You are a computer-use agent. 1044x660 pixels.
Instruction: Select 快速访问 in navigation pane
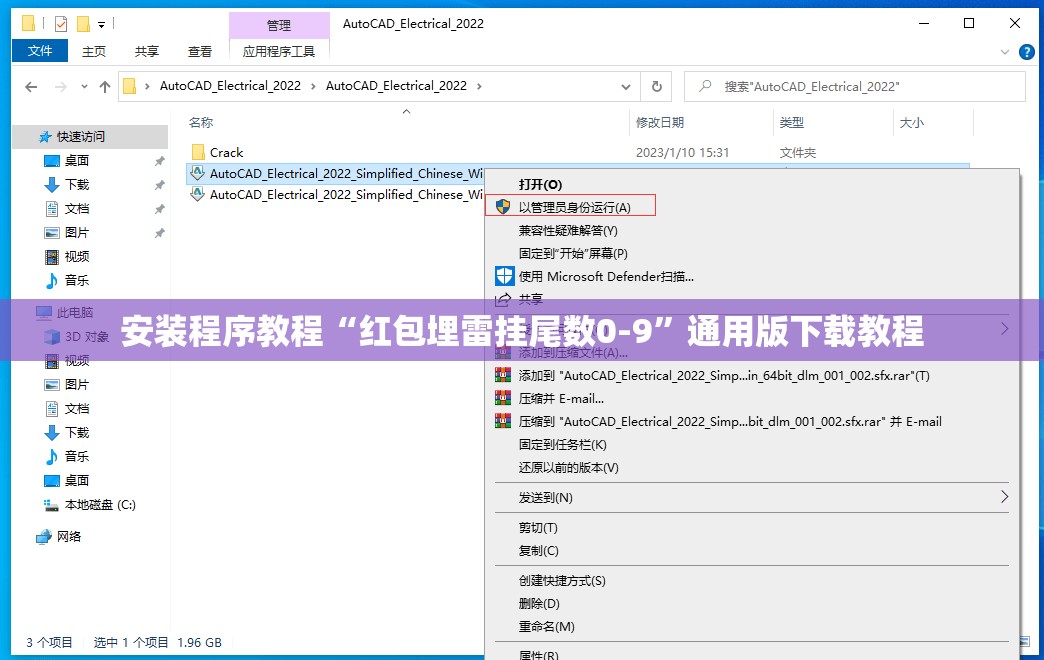(81, 137)
